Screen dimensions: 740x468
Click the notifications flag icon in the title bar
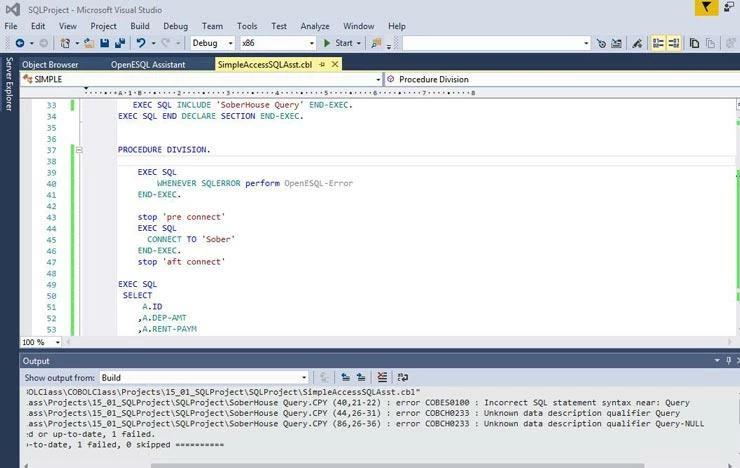pyautogui.click(x=706, y=8)
